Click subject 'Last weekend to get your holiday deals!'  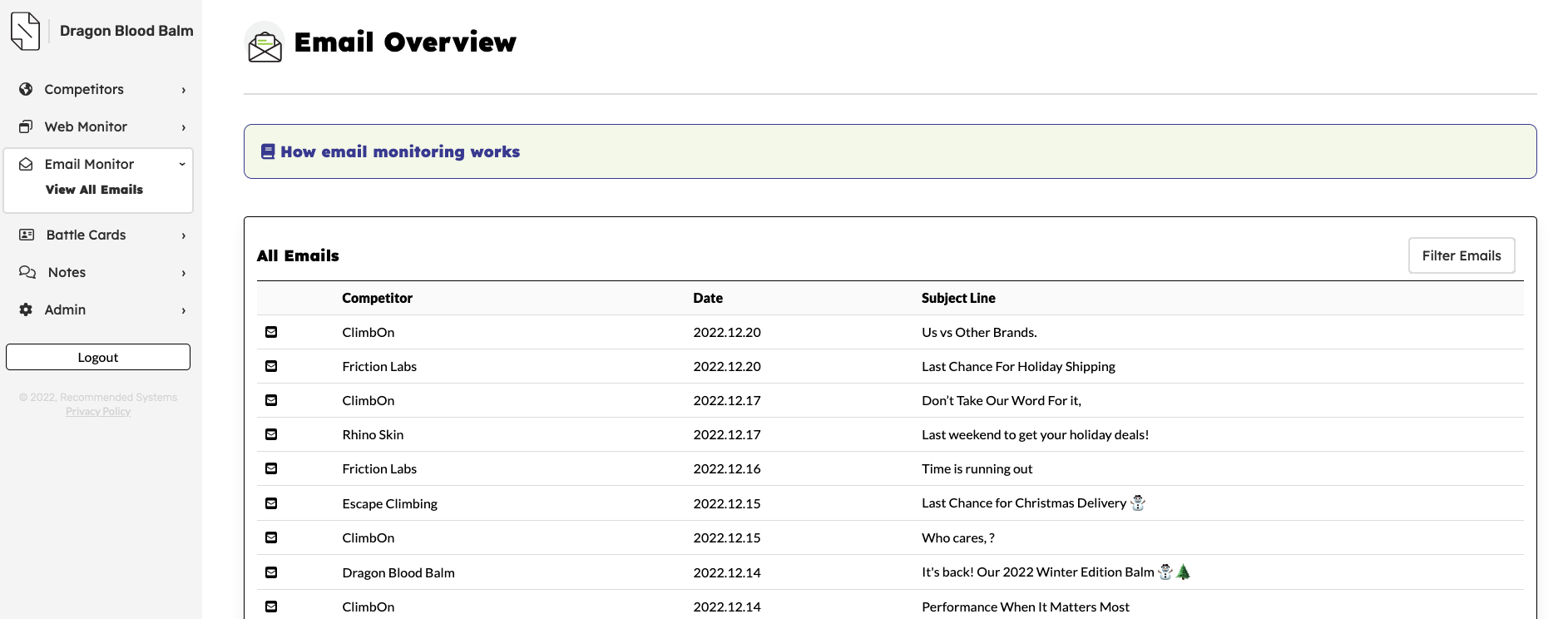[x=1035, y=434]
